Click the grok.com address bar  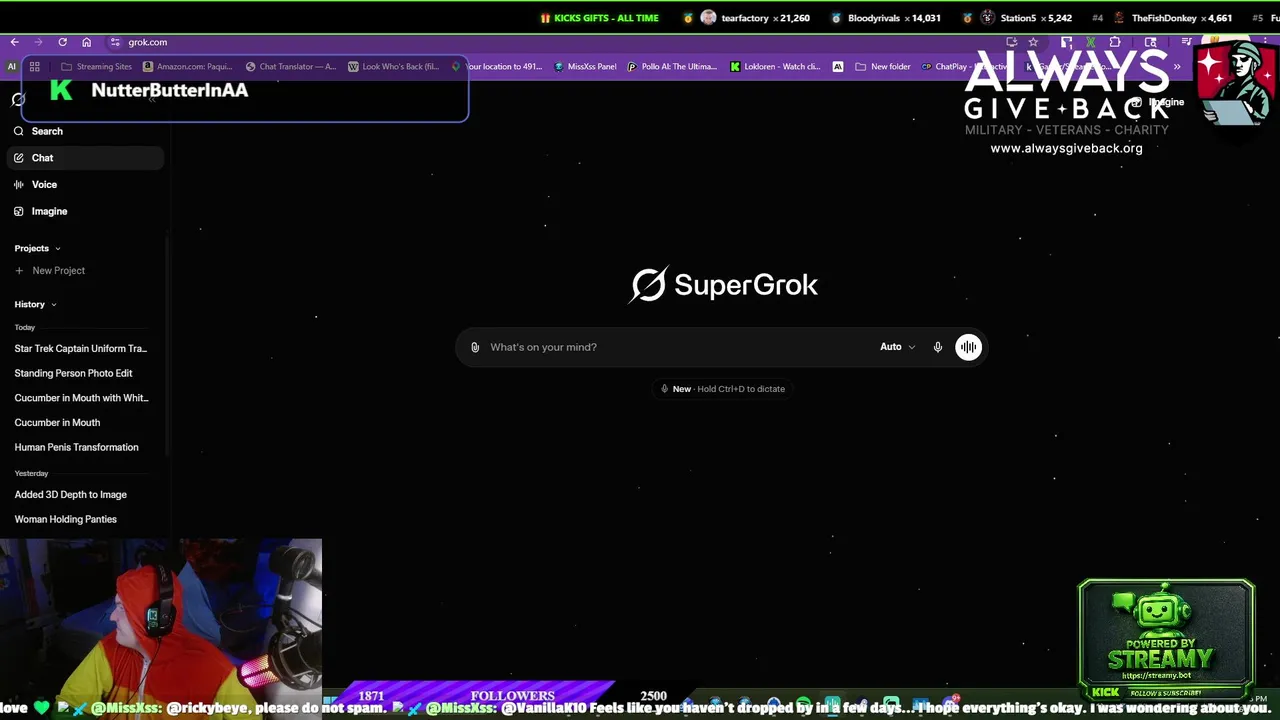tap(560, 42)
